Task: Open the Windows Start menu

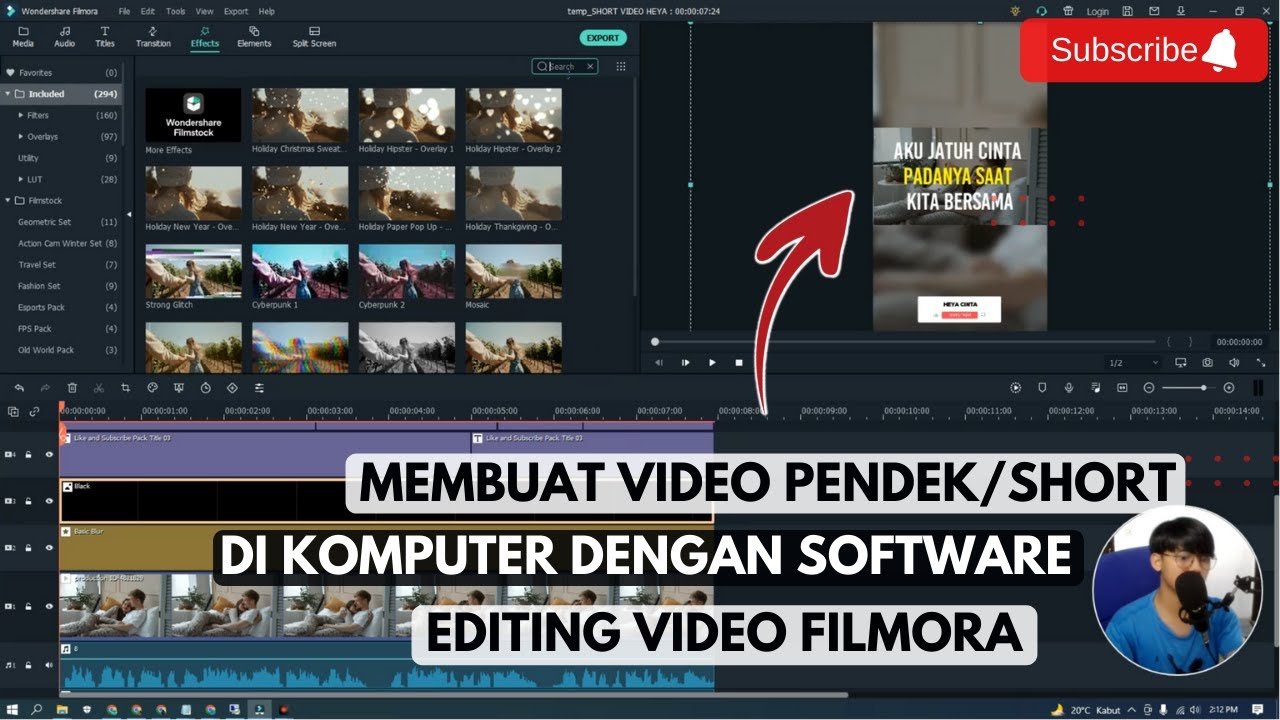Action: coord(11,709)
